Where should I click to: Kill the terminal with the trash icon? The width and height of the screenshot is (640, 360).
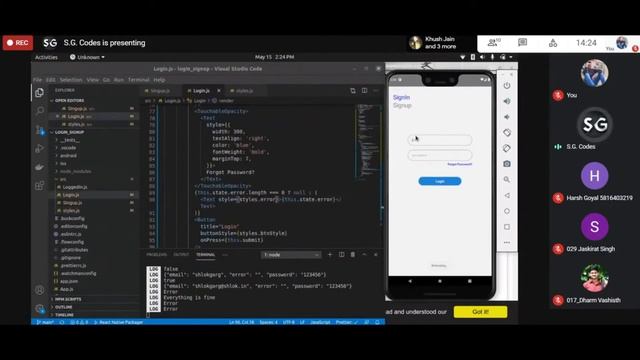point(353,255)
